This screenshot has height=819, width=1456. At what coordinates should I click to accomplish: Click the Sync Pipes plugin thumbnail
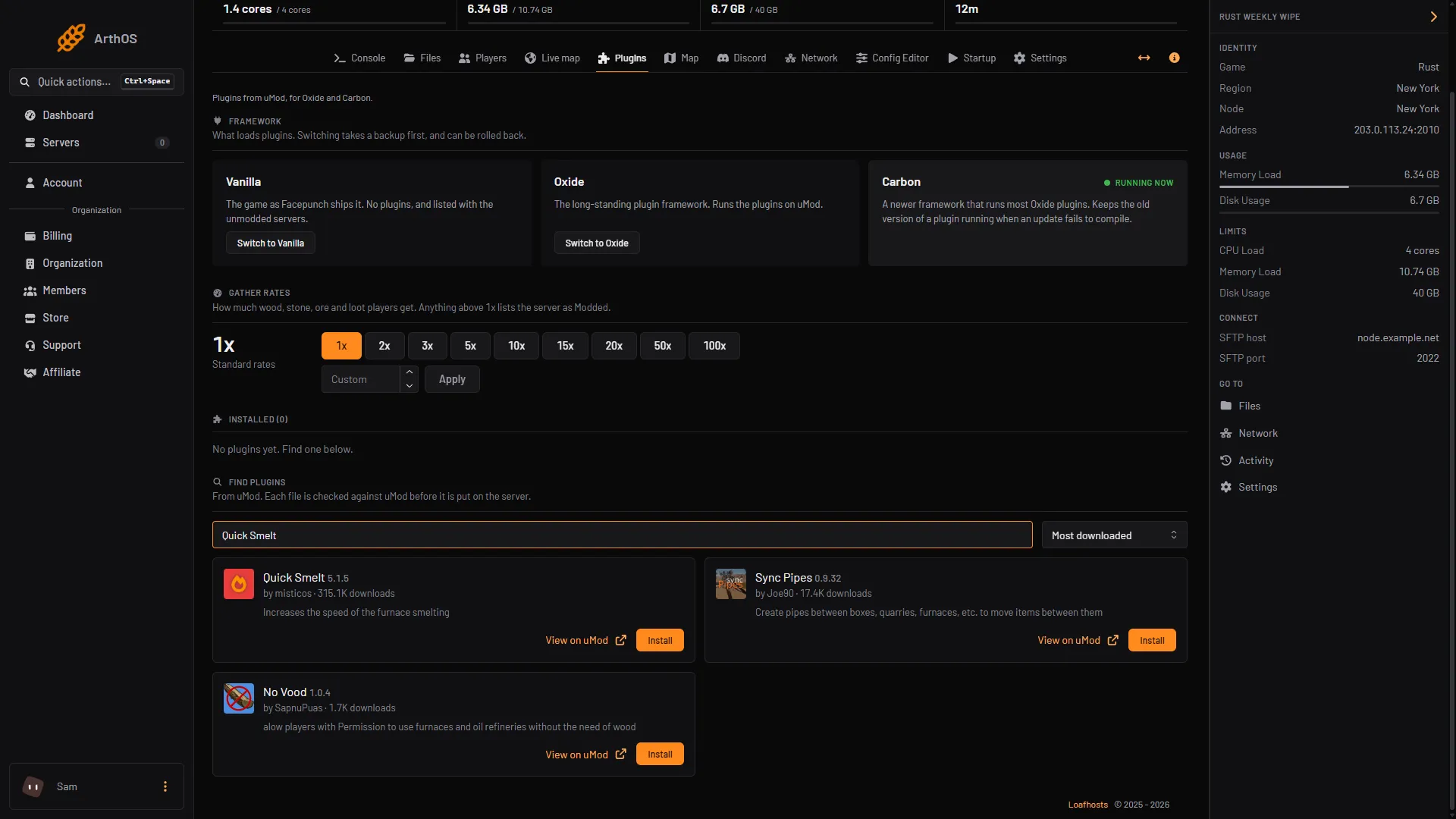tap(730, 584)
